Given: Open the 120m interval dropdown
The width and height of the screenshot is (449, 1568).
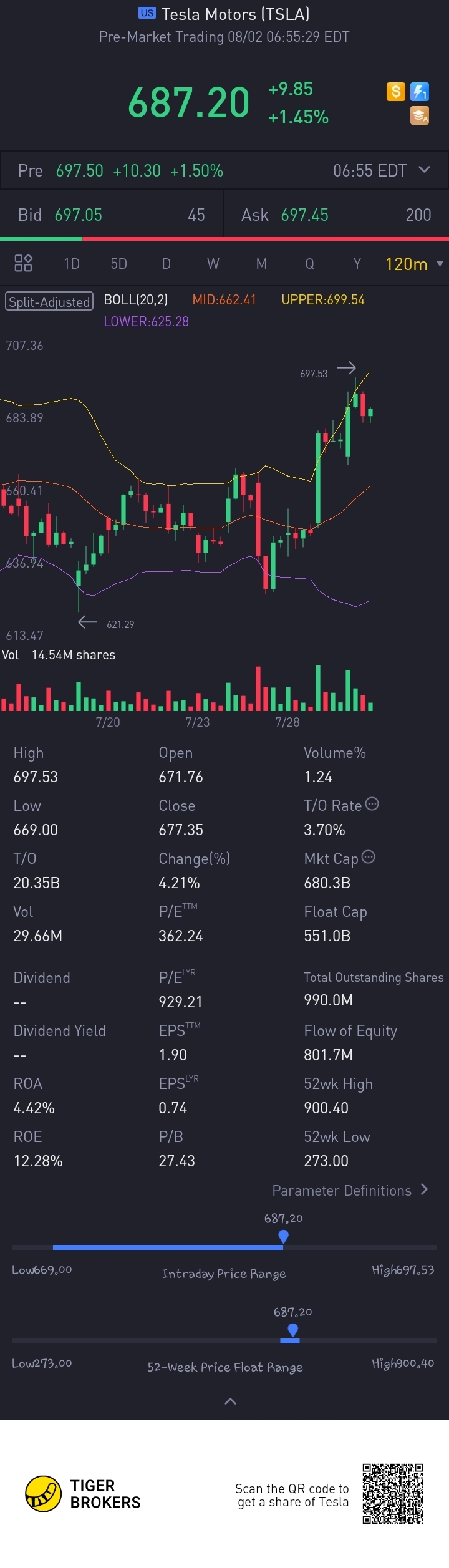Looking at the screenshot, I should coord(414,264).
